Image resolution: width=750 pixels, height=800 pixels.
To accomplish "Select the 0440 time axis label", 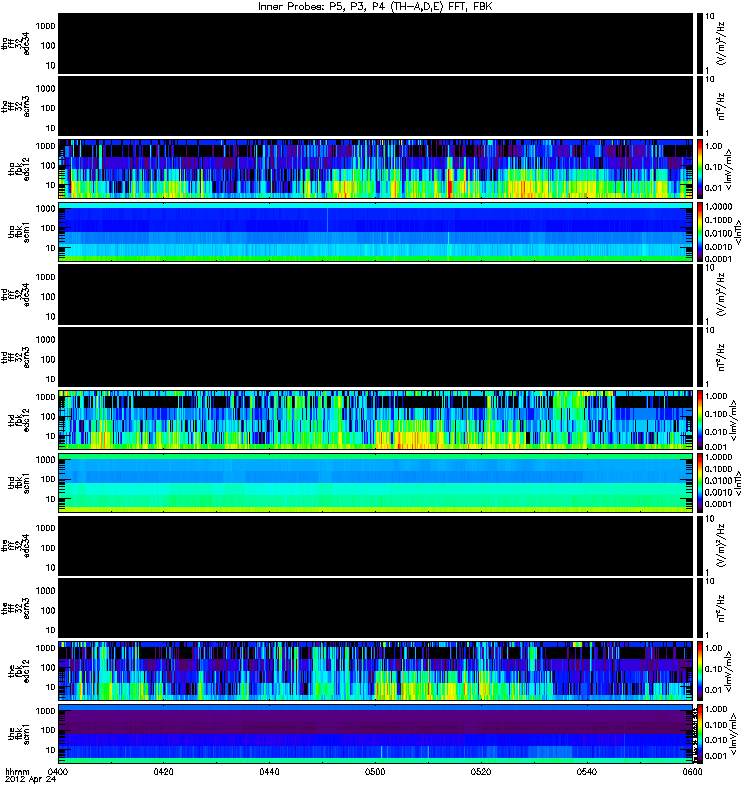I will (x=269, y=771).
